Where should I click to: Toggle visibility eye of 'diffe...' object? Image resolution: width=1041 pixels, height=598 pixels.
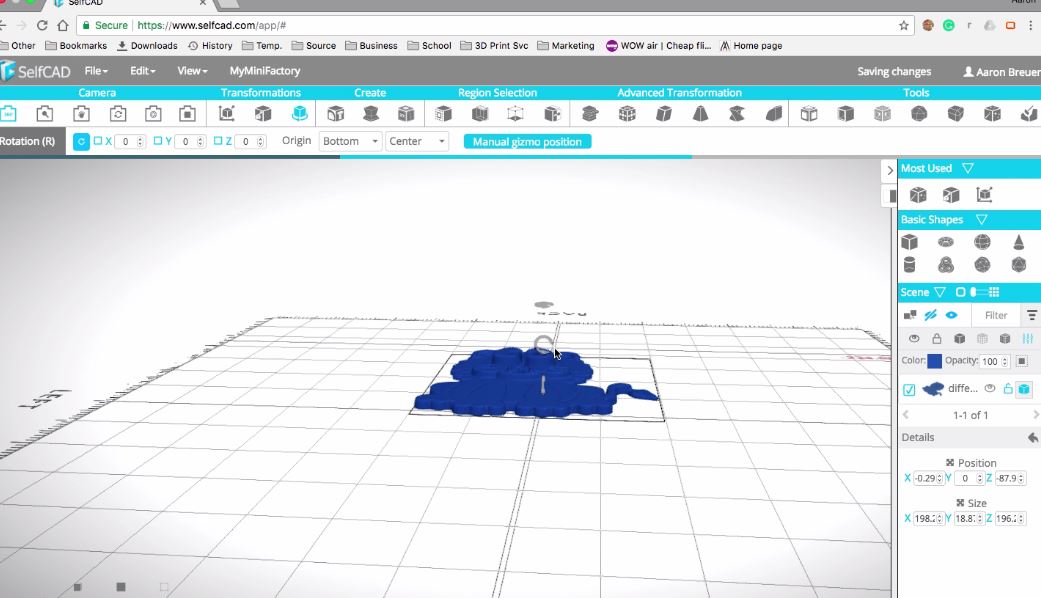pyautogui.click(x=990, y=388)
